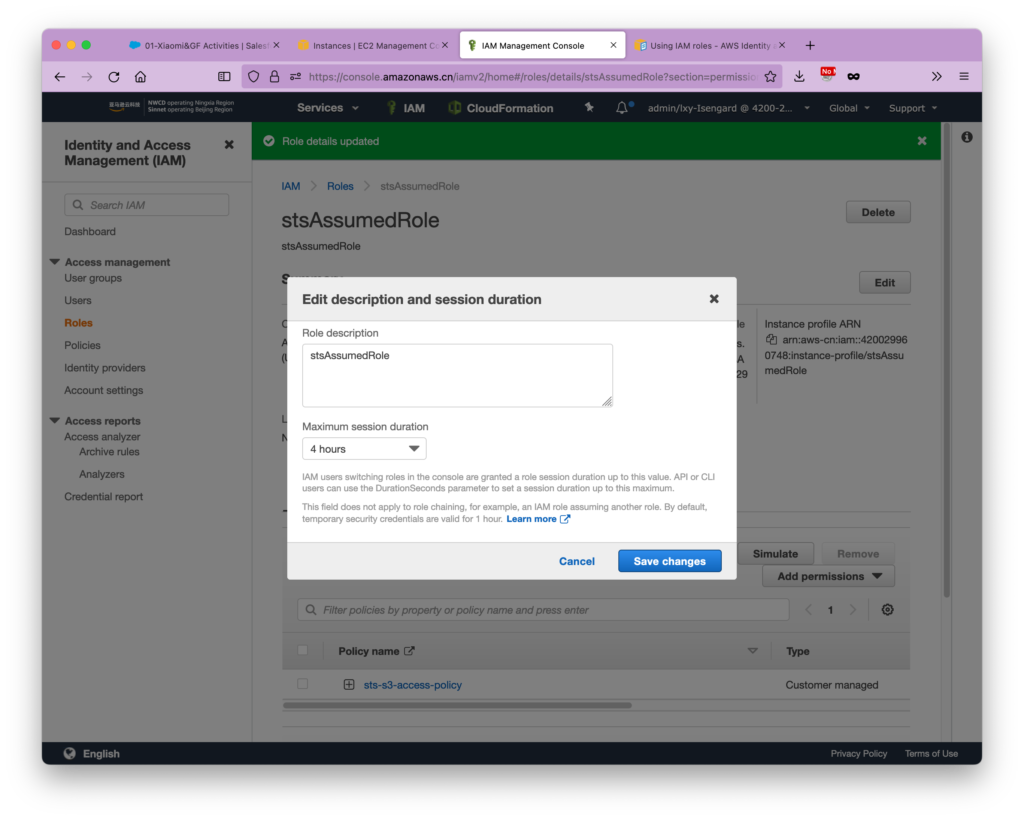Open the Add permissions dropdown
Image resolution: width=1024 pixels, height=820 pixels.
pos(828,576)
